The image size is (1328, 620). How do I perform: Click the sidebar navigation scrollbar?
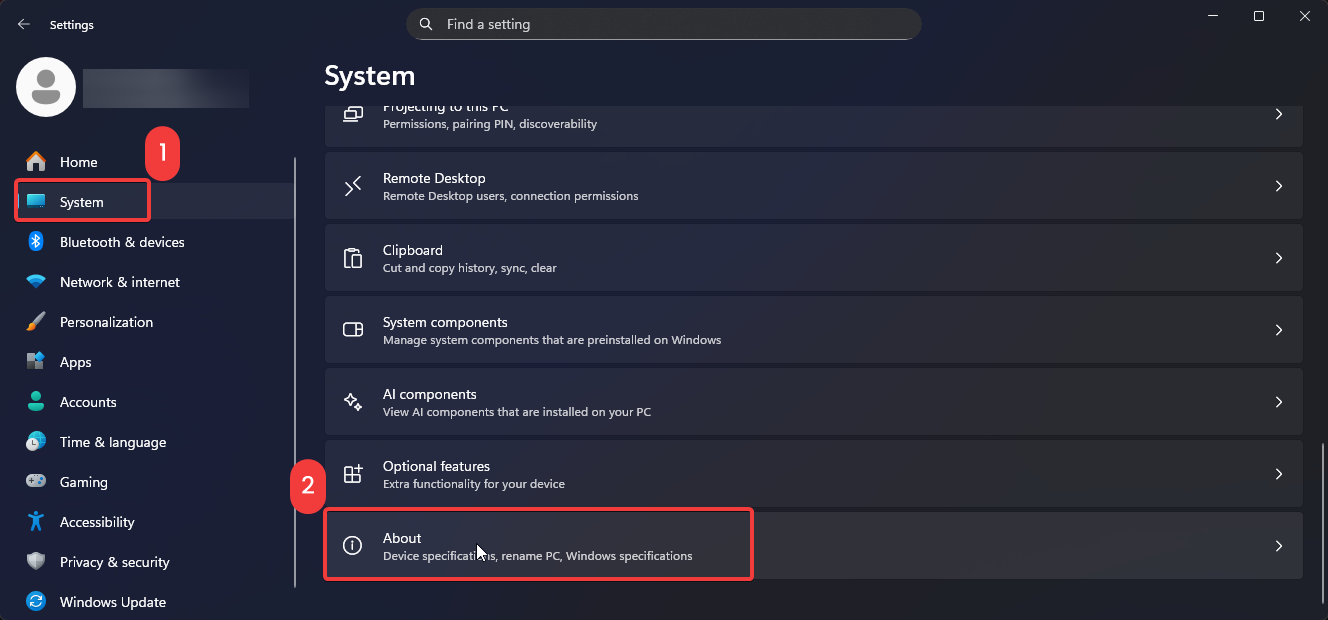coord(296,372)
